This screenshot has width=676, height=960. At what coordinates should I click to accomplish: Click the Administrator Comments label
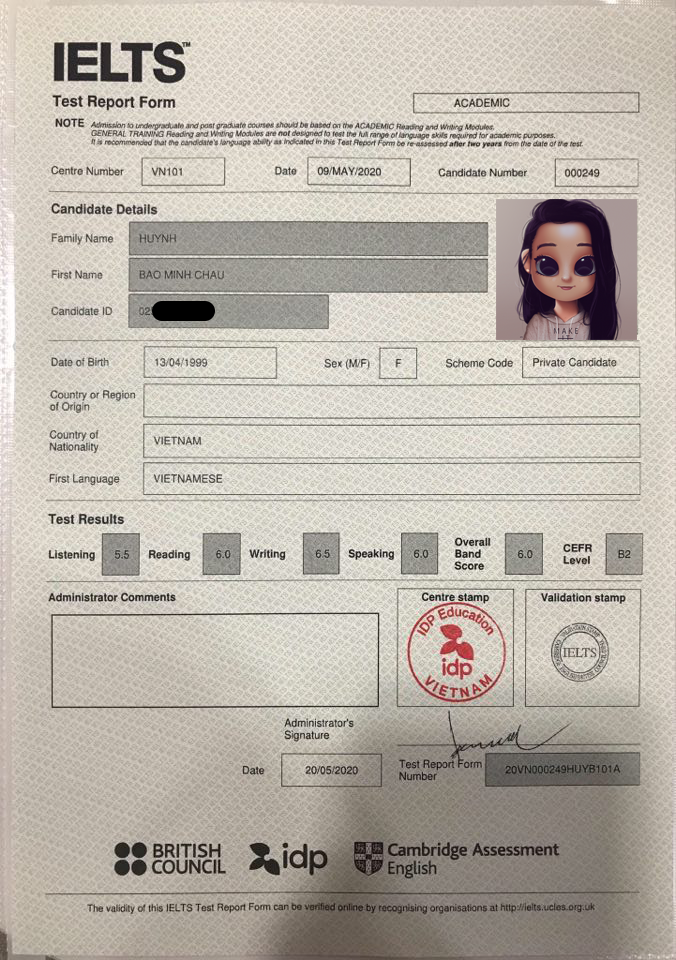[x=112, y=597]
